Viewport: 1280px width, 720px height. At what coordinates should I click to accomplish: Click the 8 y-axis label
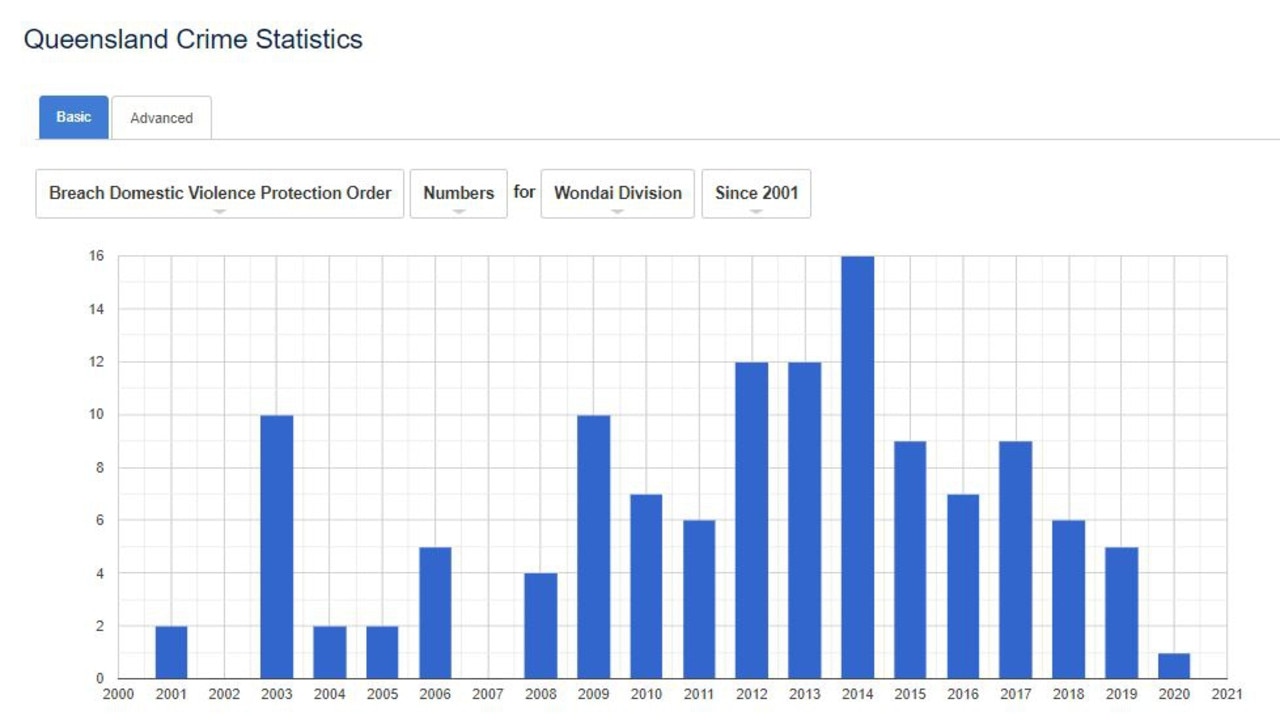click(x=100, y=468)
